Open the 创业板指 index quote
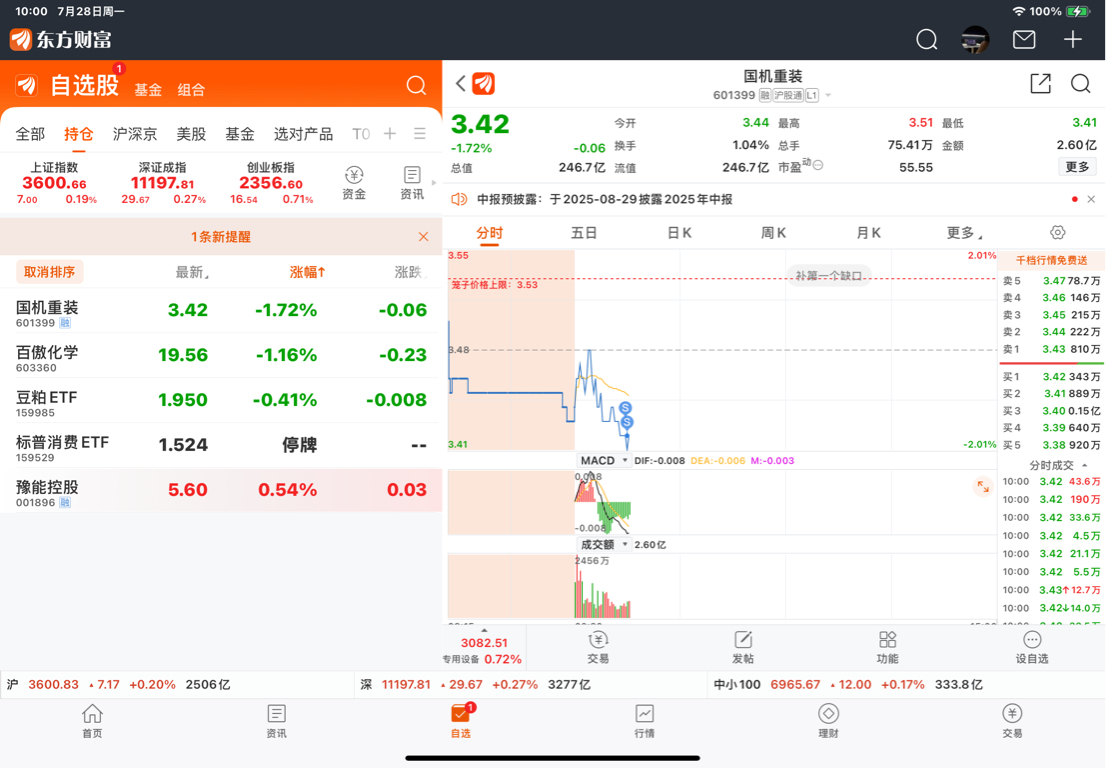 pos(271,183)
